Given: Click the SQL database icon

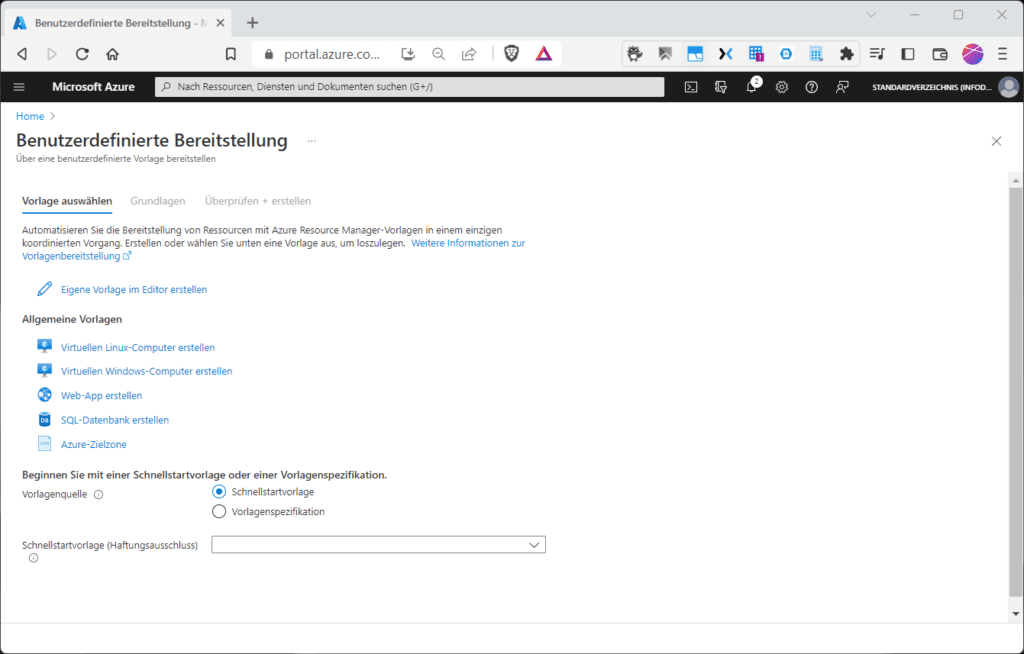Looking at the screenshot, I should pos(44,419).
